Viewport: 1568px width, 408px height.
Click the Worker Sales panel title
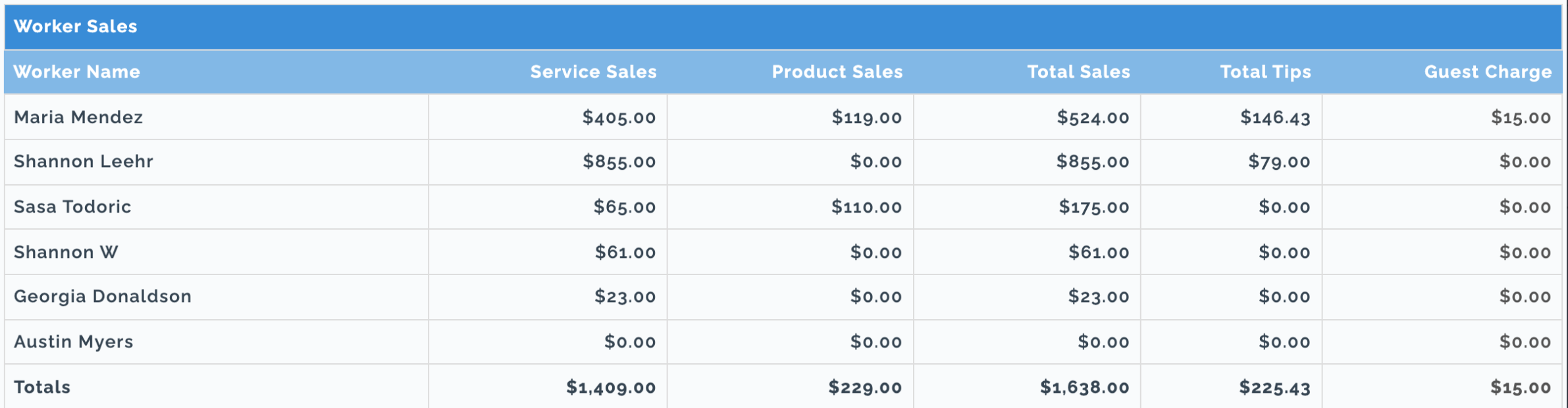click(x=76, y=26)
